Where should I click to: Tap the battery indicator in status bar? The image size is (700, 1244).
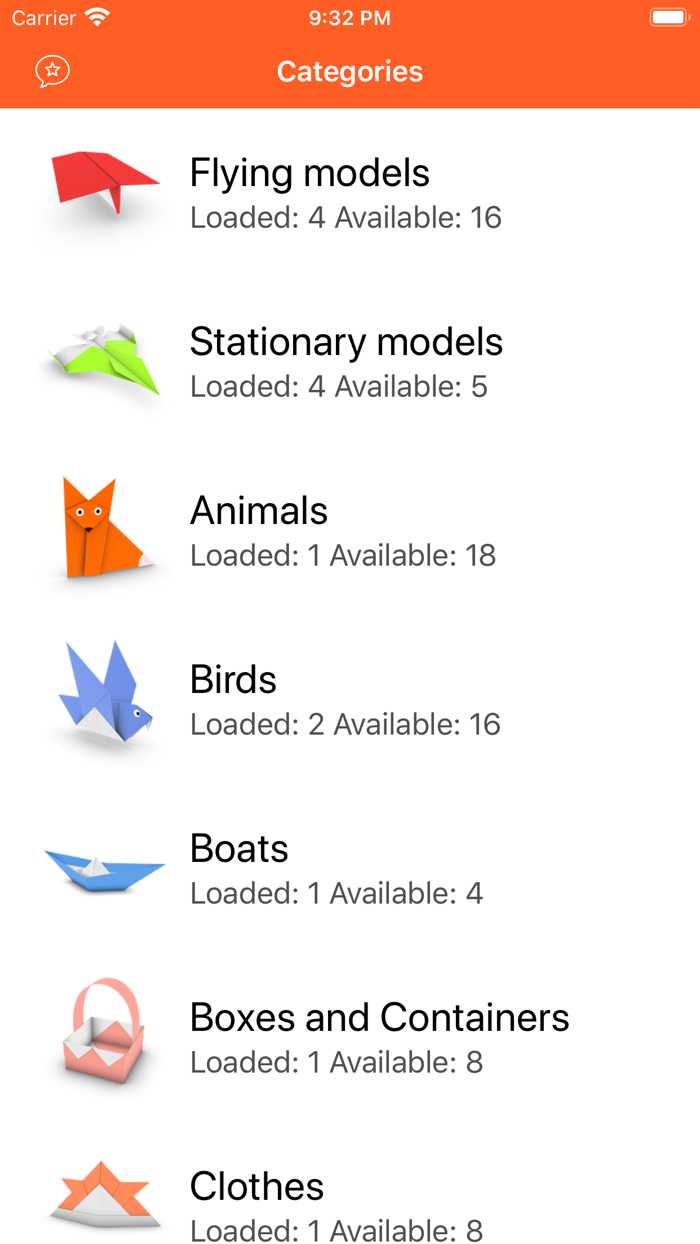[x=667, y=18]
